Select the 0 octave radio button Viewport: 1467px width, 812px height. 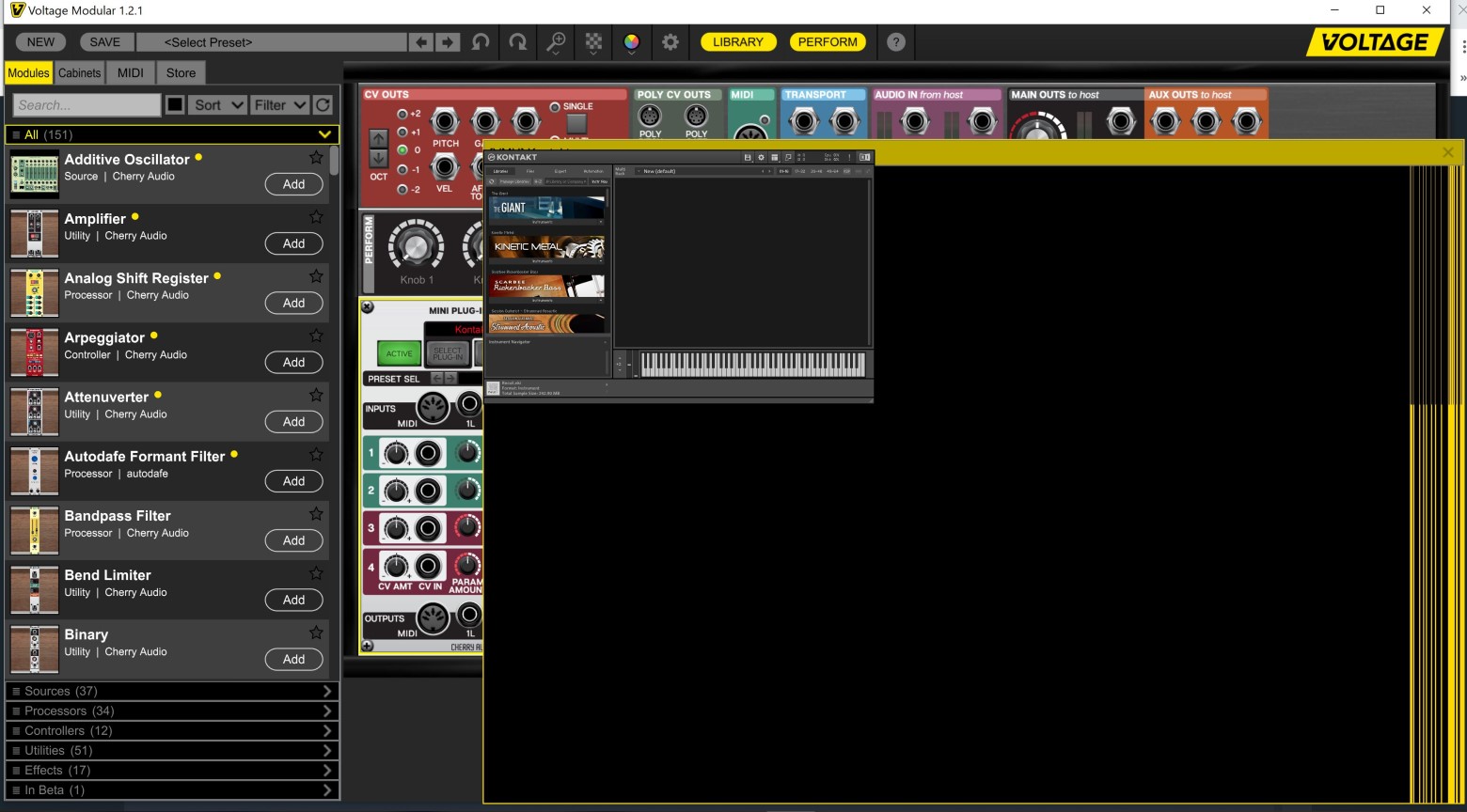click(x=402, y=150)
